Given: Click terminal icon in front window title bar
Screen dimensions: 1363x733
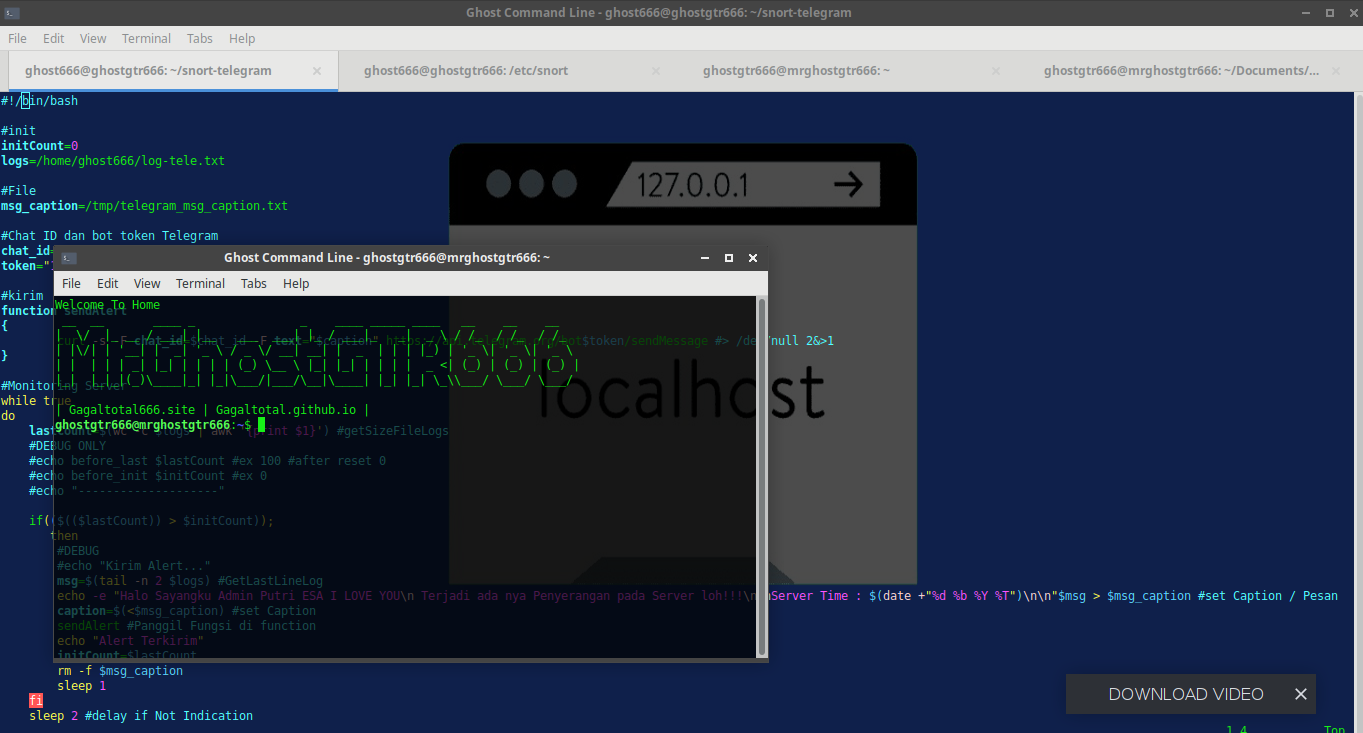Looking at the screenshot, I should (x=67, y=258).
